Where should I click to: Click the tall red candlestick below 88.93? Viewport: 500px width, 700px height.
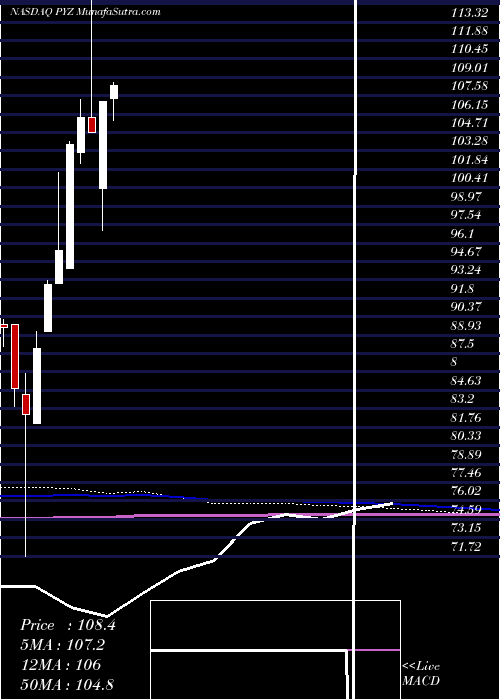(x=15, y=356)
